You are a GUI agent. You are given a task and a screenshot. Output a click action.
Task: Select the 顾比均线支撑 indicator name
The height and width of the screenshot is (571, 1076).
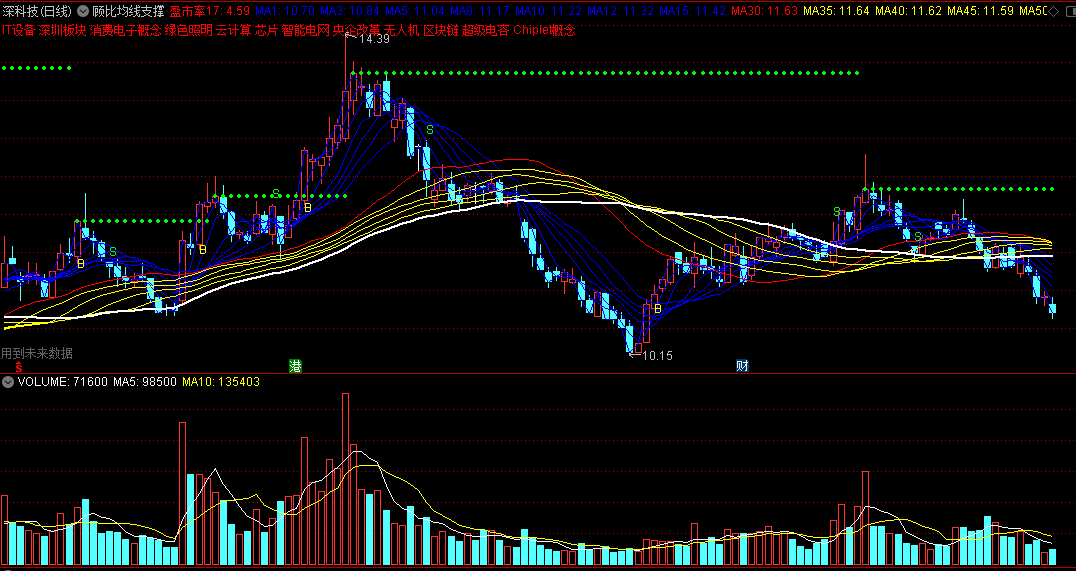[128, 11]
